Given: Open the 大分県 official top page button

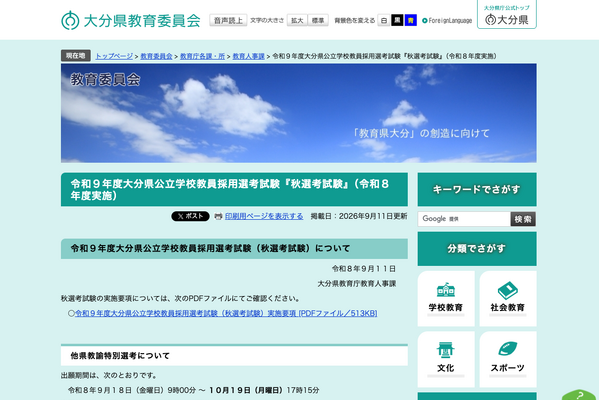Looking at the screenshot, I should [x=507, y=15].
